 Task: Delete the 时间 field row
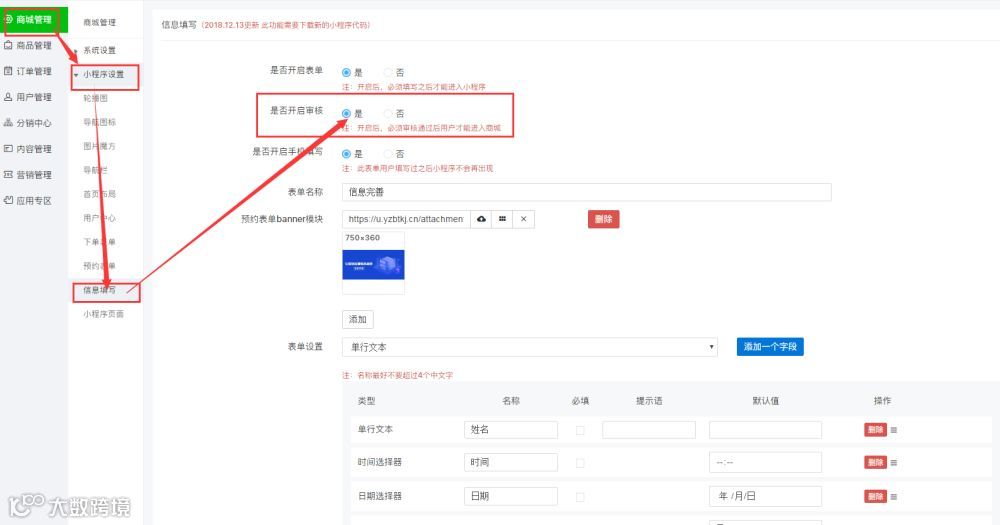[876, 462]
